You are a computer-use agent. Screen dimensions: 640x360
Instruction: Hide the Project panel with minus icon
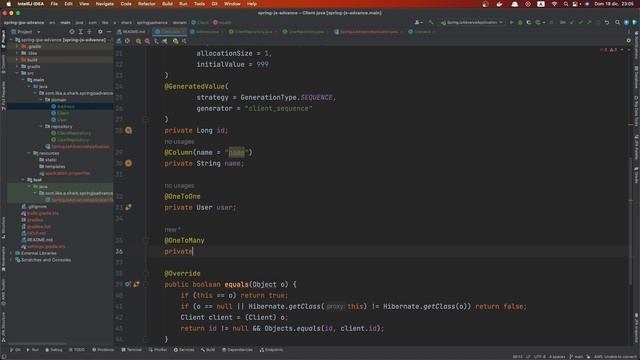coord(109,31)
